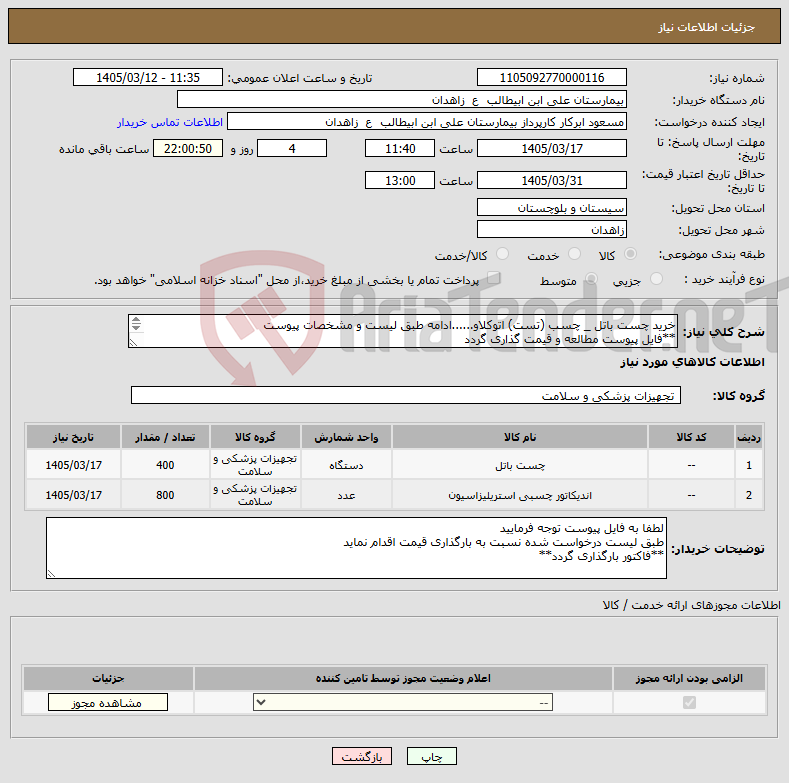Click the countdown field 22:00:50
Viewport: 789px width, 783px height.
click(x=188, y=148)
